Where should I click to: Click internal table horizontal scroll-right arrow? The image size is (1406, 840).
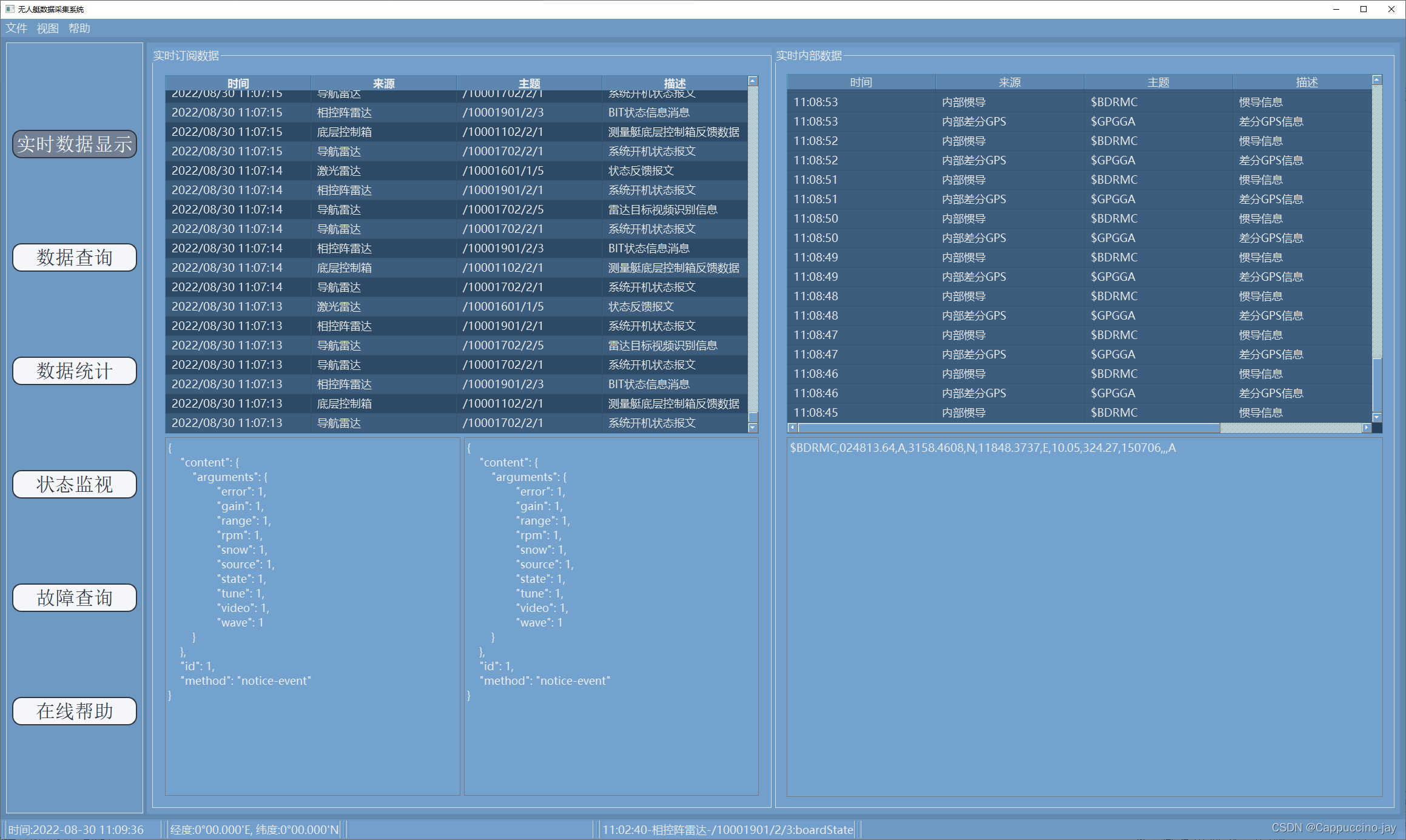pyautogui.click(x=1367, y=428)
